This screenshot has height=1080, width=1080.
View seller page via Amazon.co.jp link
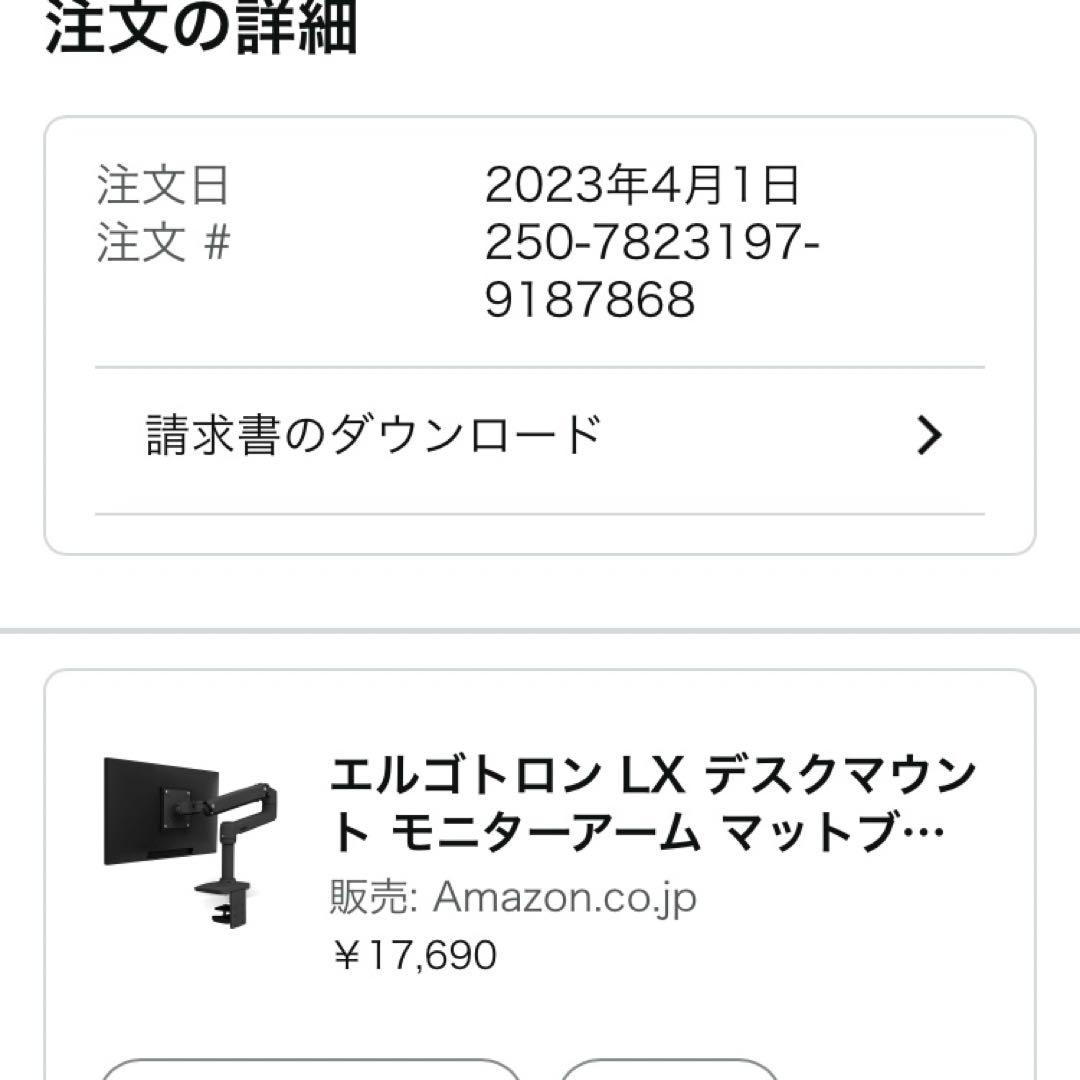click(x=560, y=898)
